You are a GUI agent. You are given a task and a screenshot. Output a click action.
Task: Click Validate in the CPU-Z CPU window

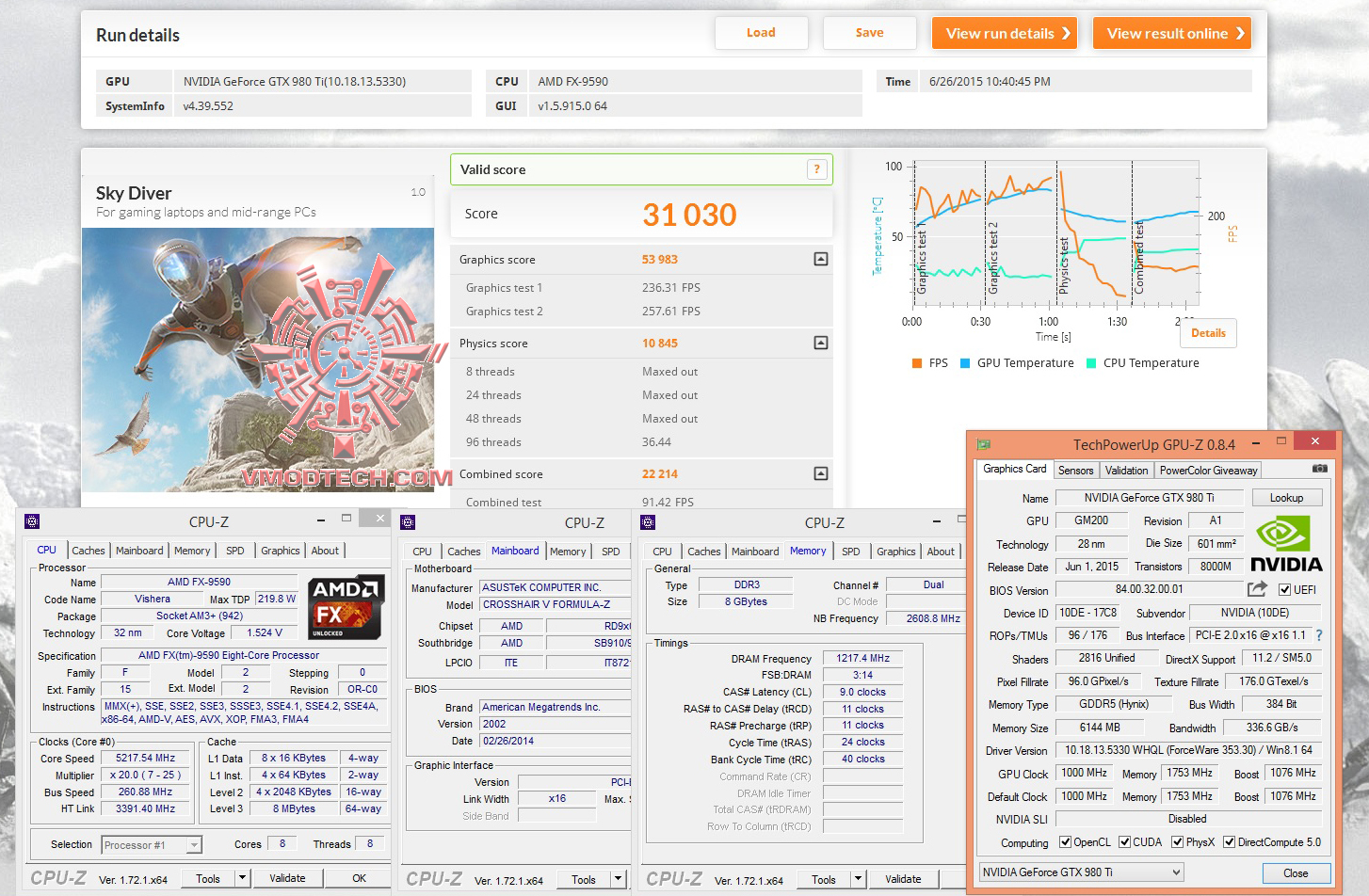pyautogui.click(x=287, y=878)
